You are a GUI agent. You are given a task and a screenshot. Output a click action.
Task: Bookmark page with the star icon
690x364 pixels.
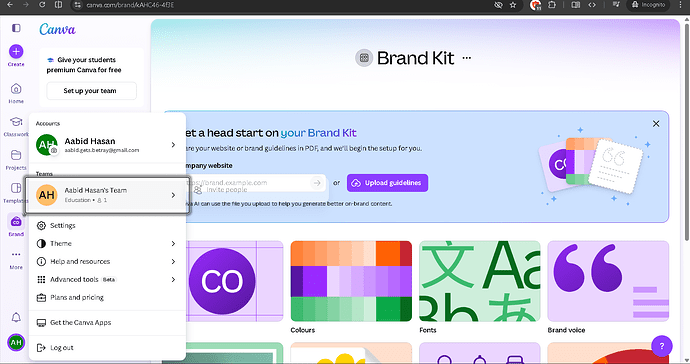coord(513,5)
